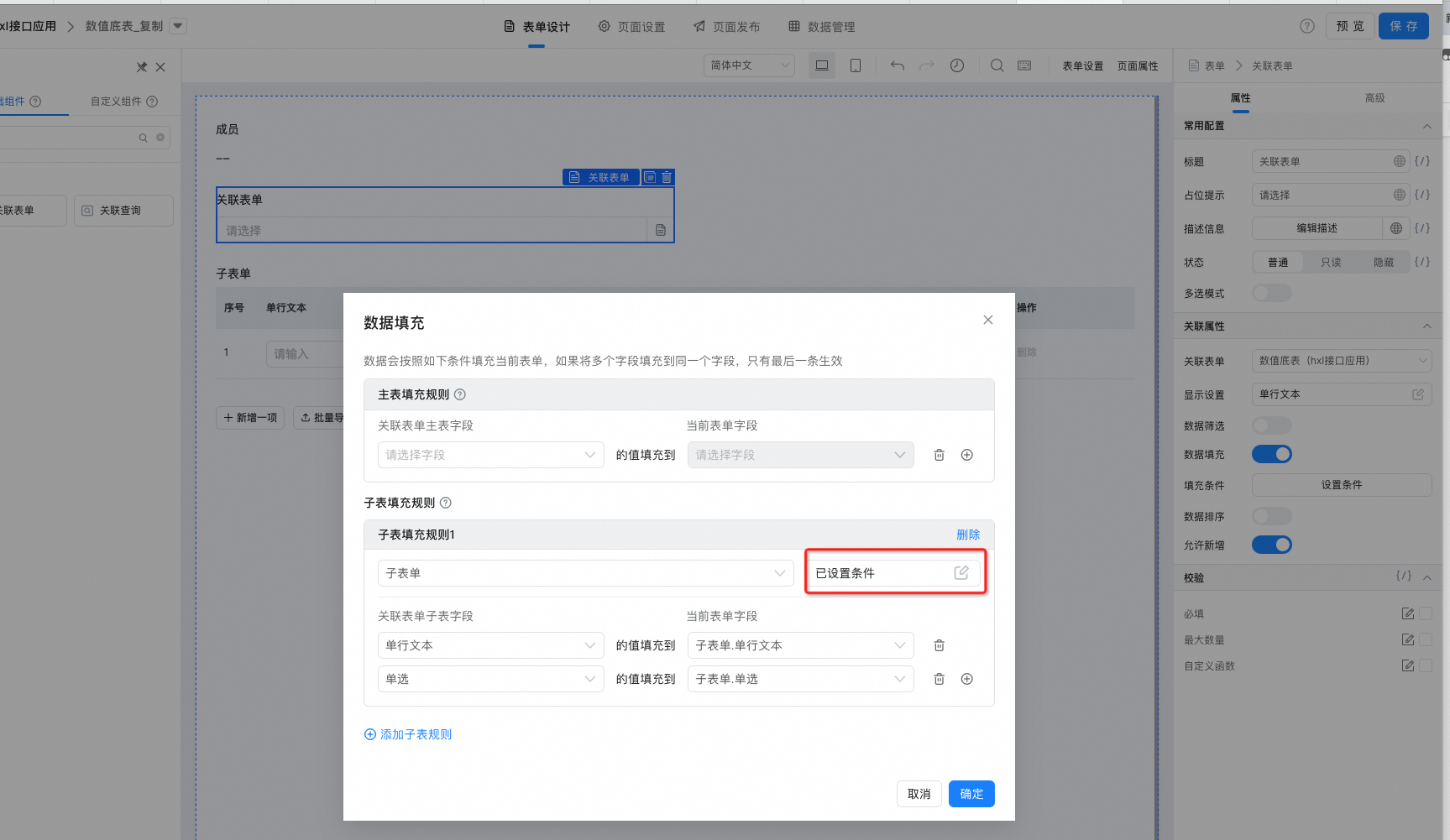Turn off the 允许新增 switch
Image resolution: width=1450 pixels, height=840 pixels.
(x=1272, y=545)
